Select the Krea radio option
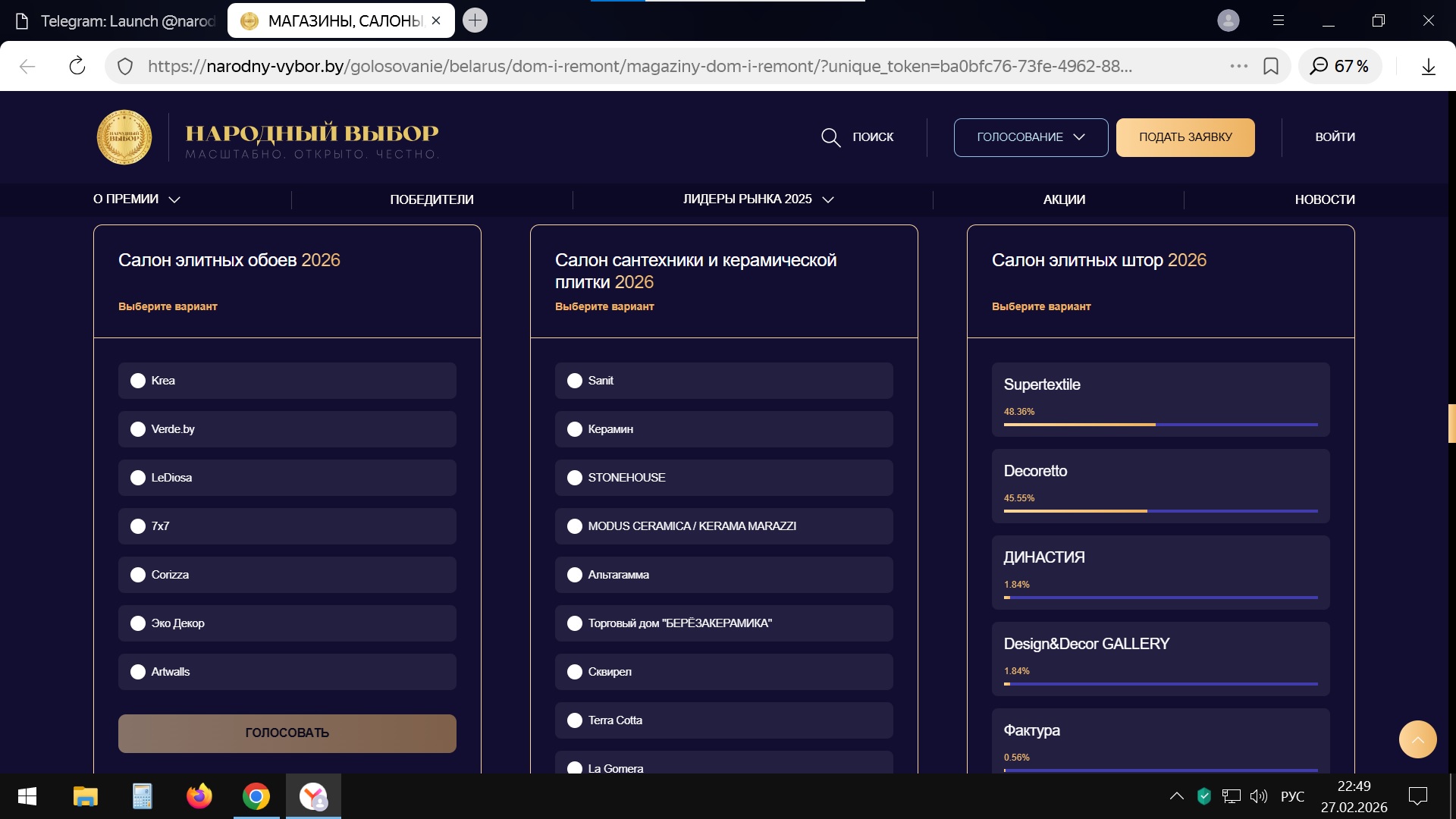This screenshot has width=1456, height=819. click(x=138, y=381)
